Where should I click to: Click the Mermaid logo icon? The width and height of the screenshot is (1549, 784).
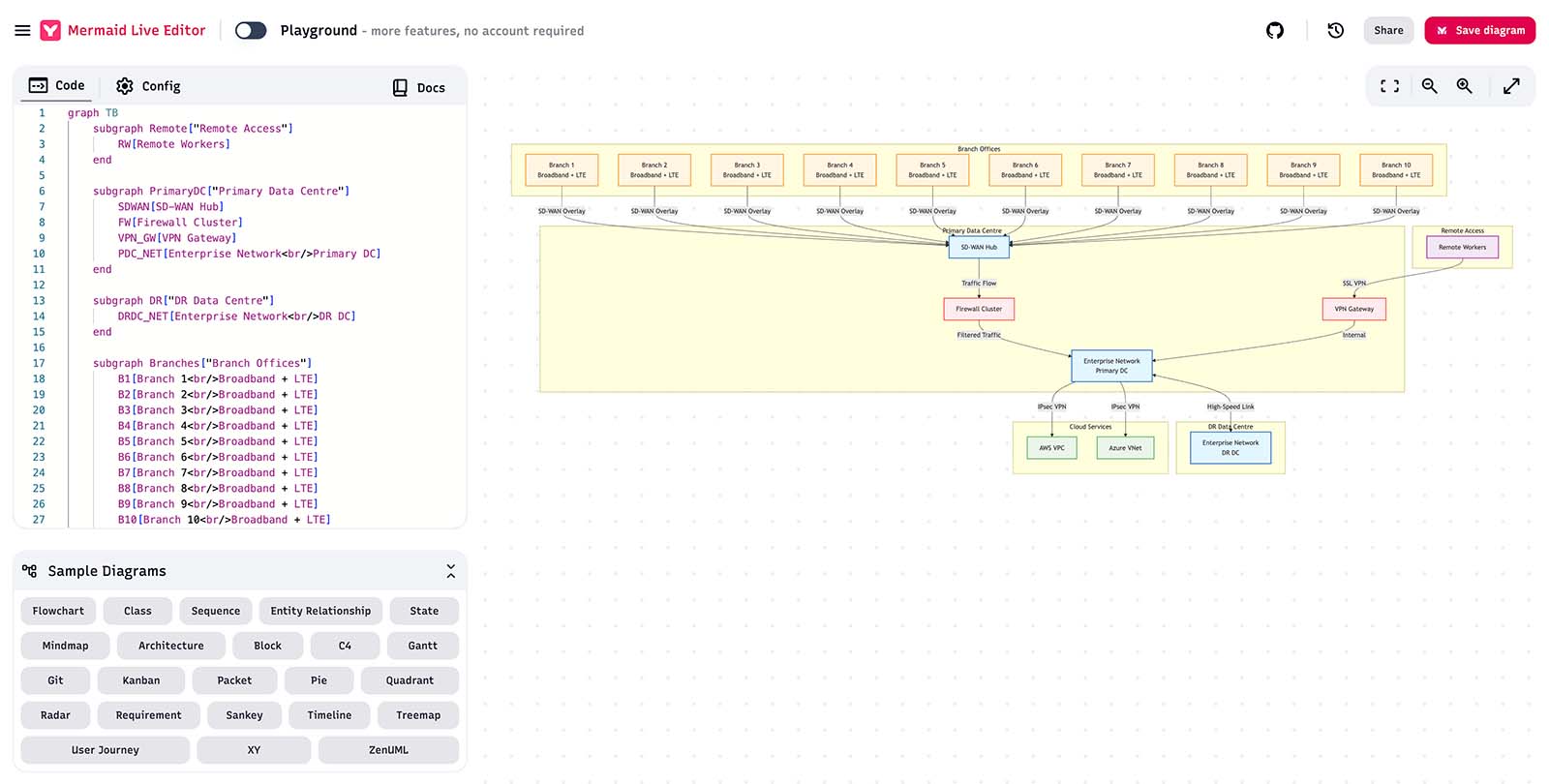click(50, 30)
